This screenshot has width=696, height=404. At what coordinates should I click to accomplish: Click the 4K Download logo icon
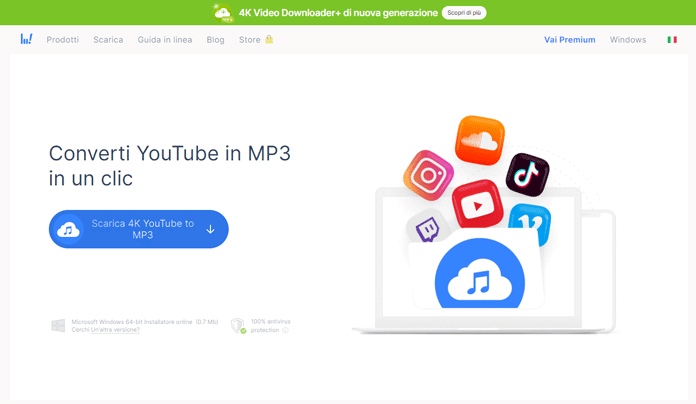pyautogui.click(x=26, y=39)
